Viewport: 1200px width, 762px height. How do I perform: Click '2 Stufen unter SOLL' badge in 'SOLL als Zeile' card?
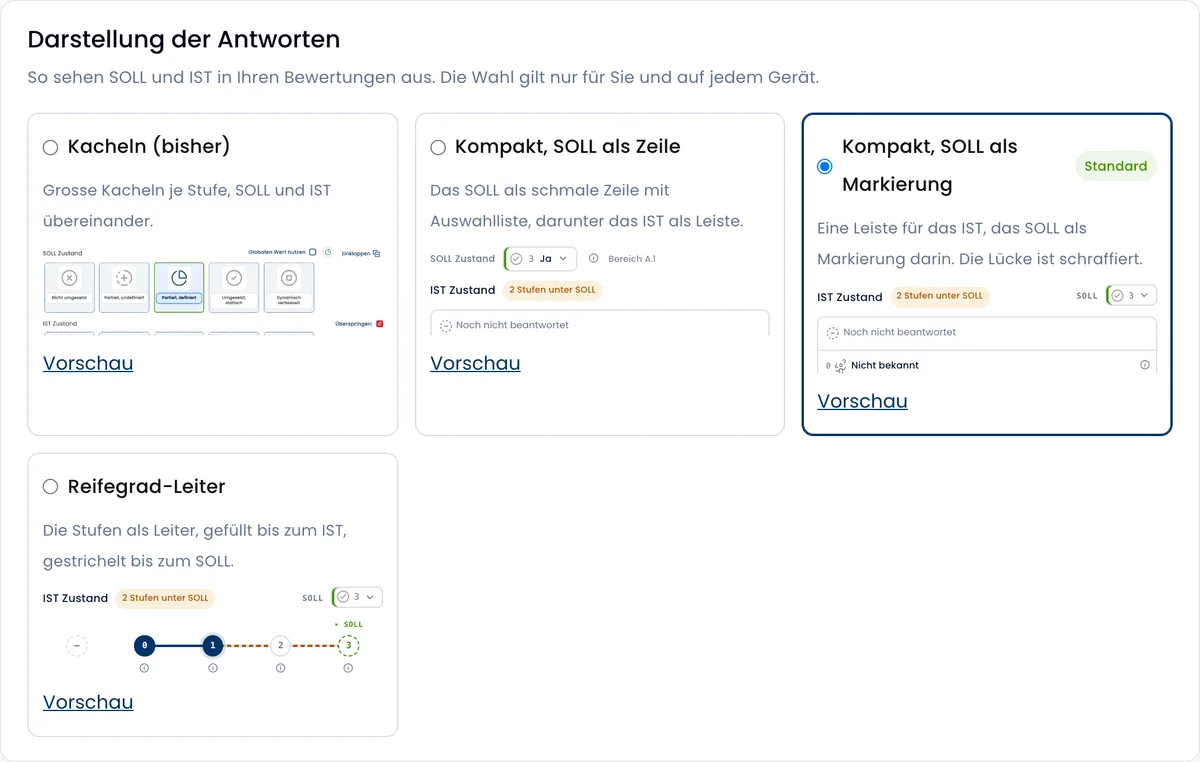552,290
